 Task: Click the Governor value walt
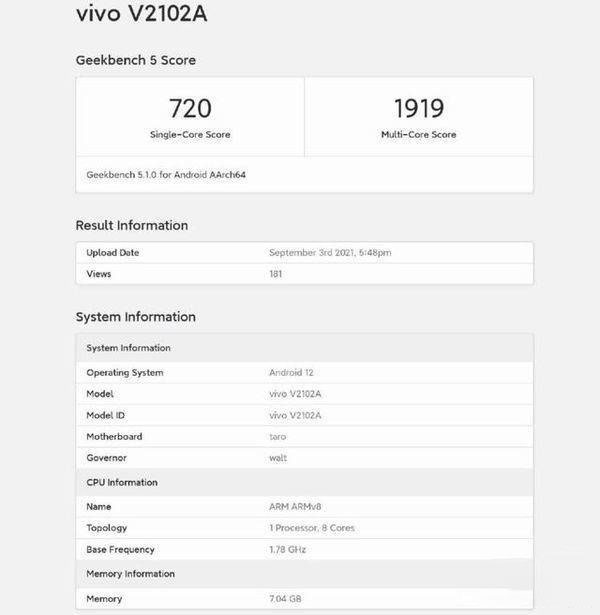278,458
